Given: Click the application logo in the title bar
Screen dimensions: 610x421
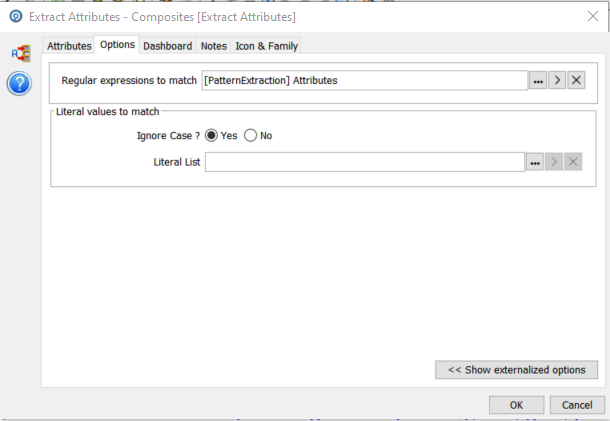Looking at the screenshot, I should point(16,17).
